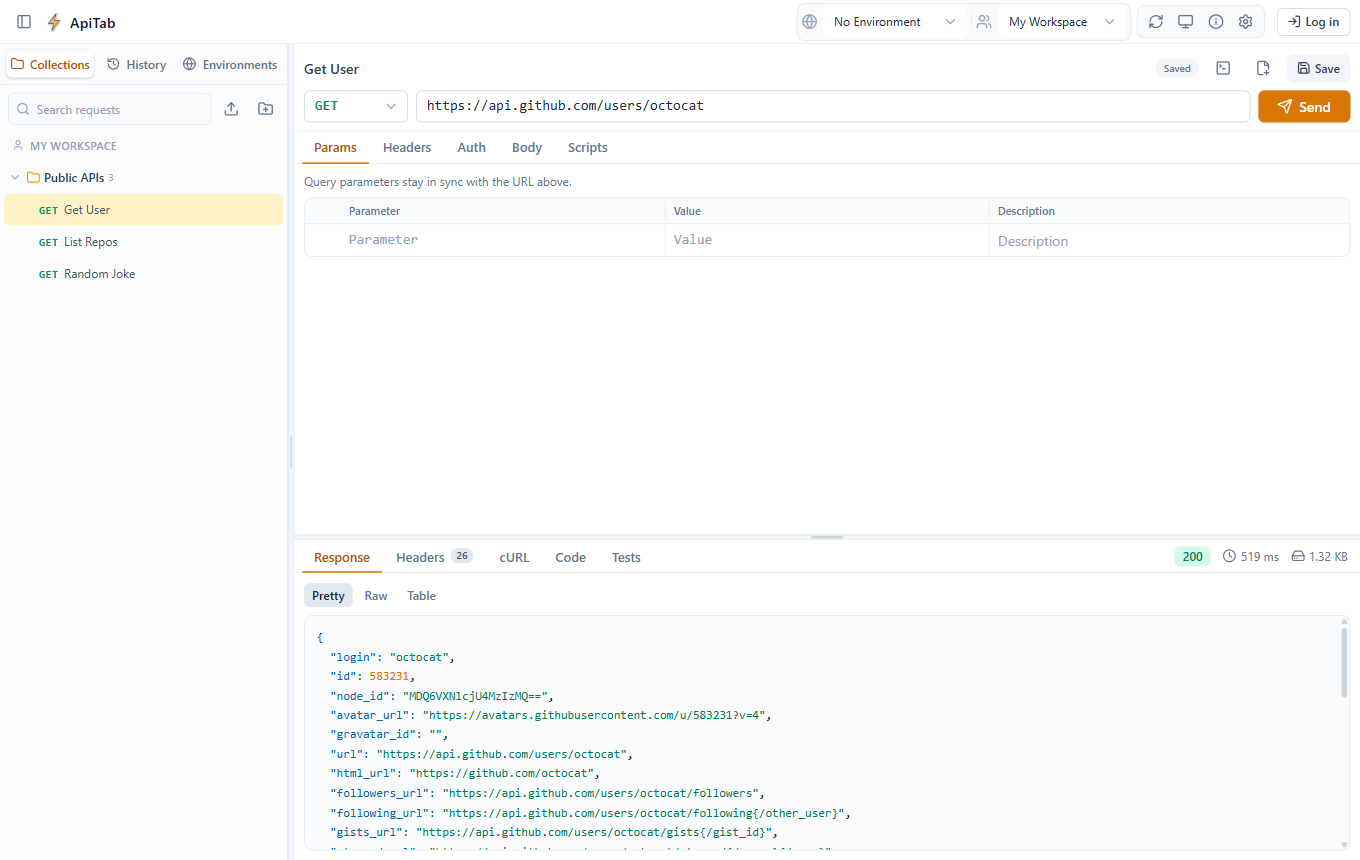1360x860 pixels.
Task: Open the Code tab
Action: point(571,558)
